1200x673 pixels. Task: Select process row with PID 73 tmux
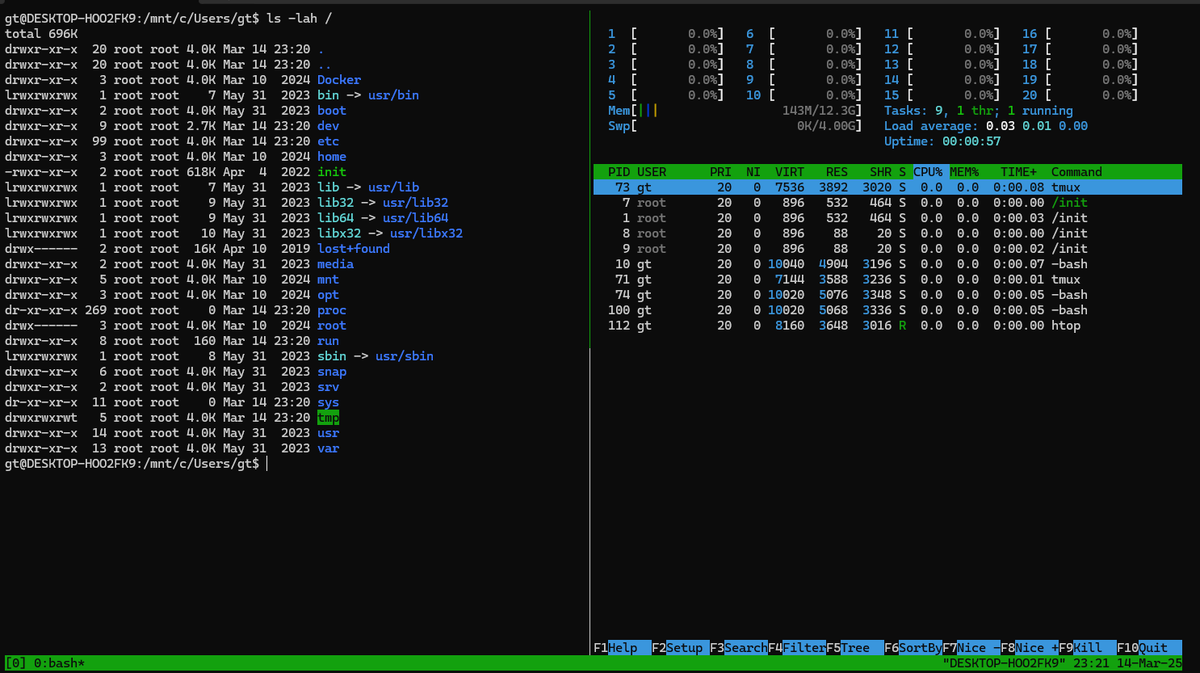(x=887, y=187)
